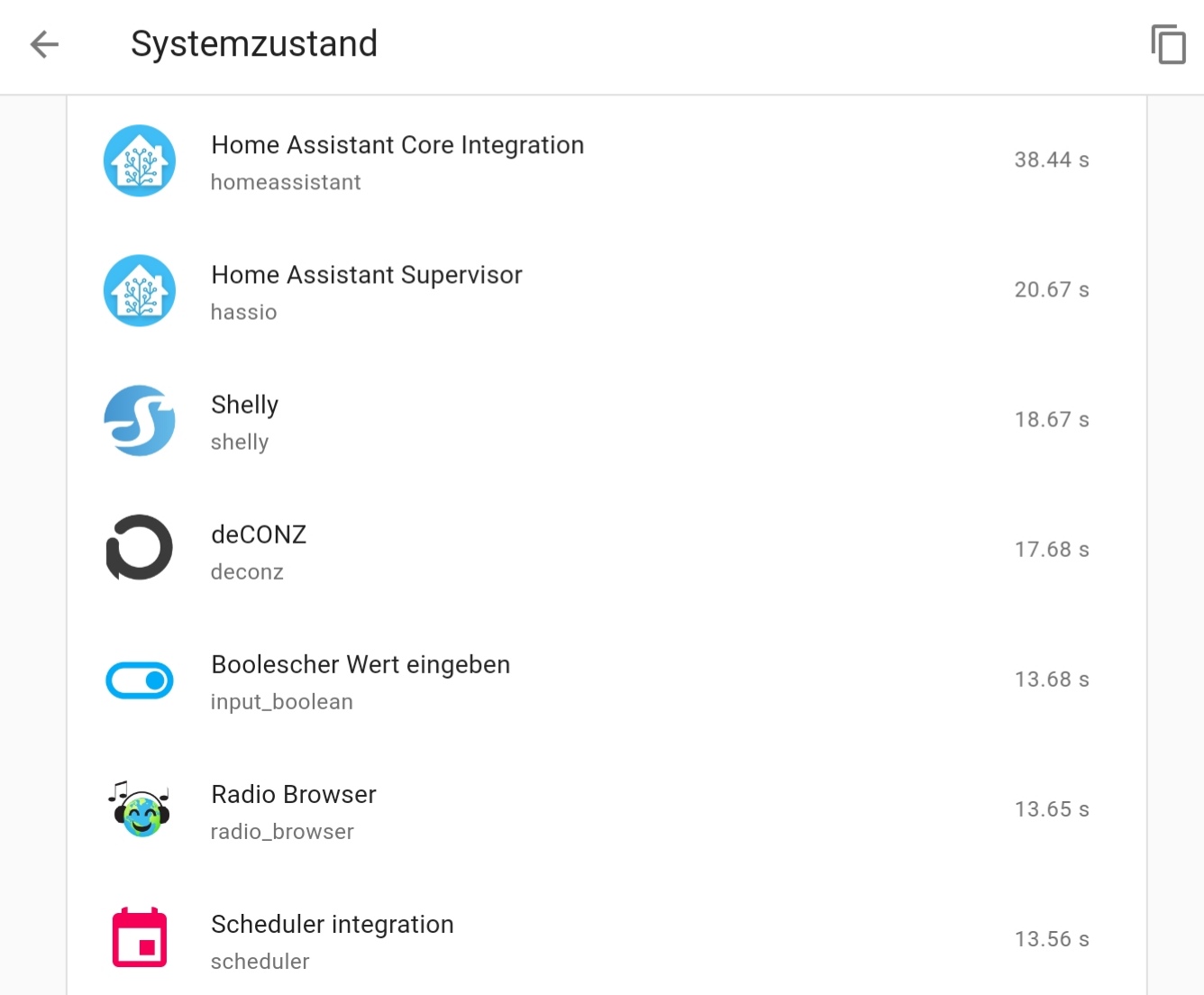
Task: Click the 17.68 s startup time
Action: point(1052,550)
